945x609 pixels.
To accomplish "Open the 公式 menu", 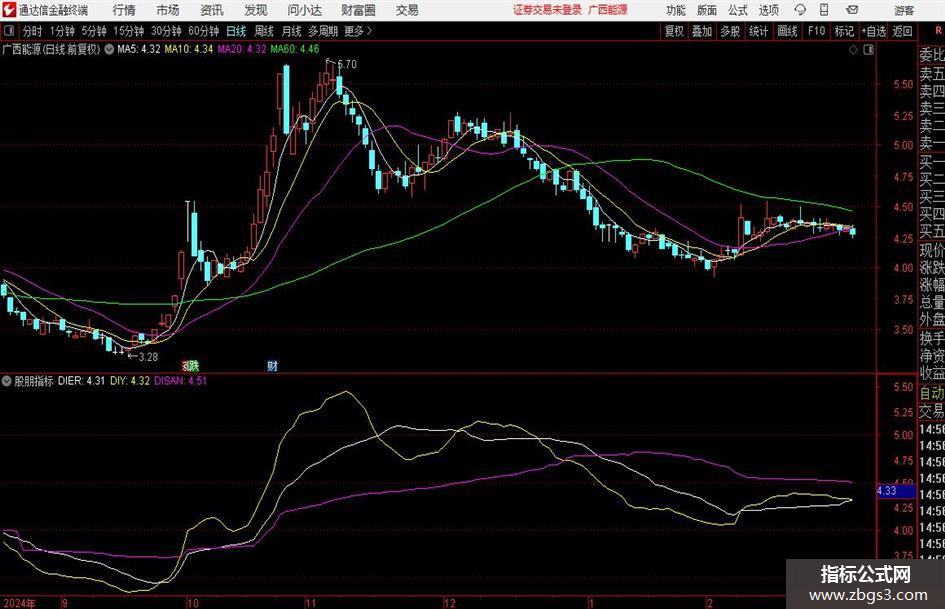I will coord(738,10).
